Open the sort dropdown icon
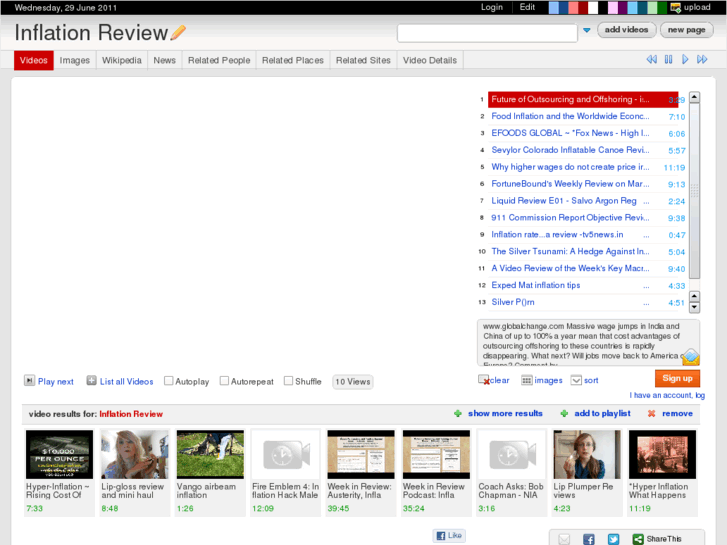The width and height of the screenshot is (727, 545). [576, 380]
